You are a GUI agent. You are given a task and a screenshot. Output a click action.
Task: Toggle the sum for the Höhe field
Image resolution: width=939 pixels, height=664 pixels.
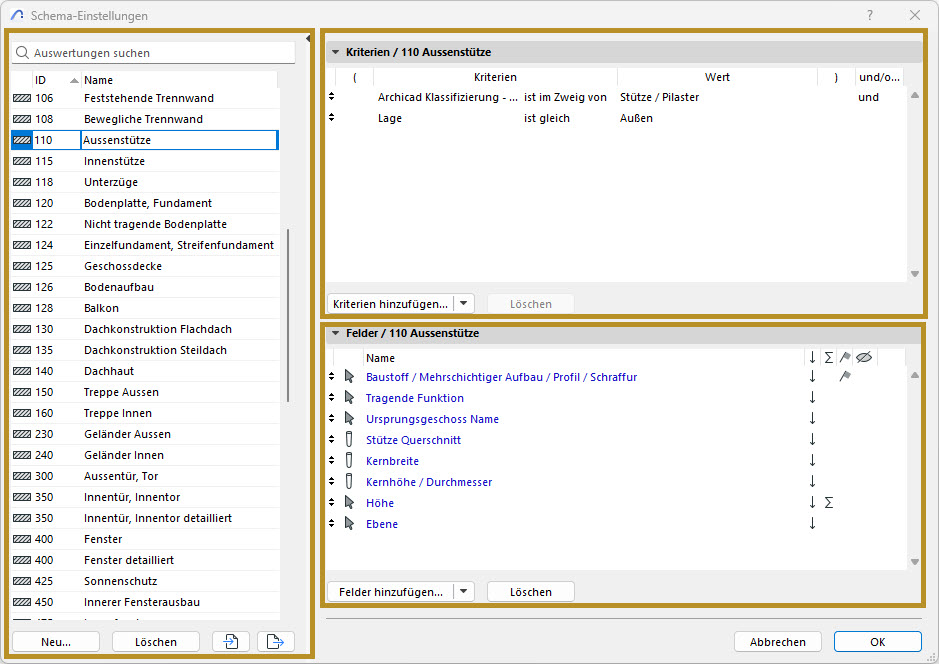pyautogui.click(x=829, y=502)
